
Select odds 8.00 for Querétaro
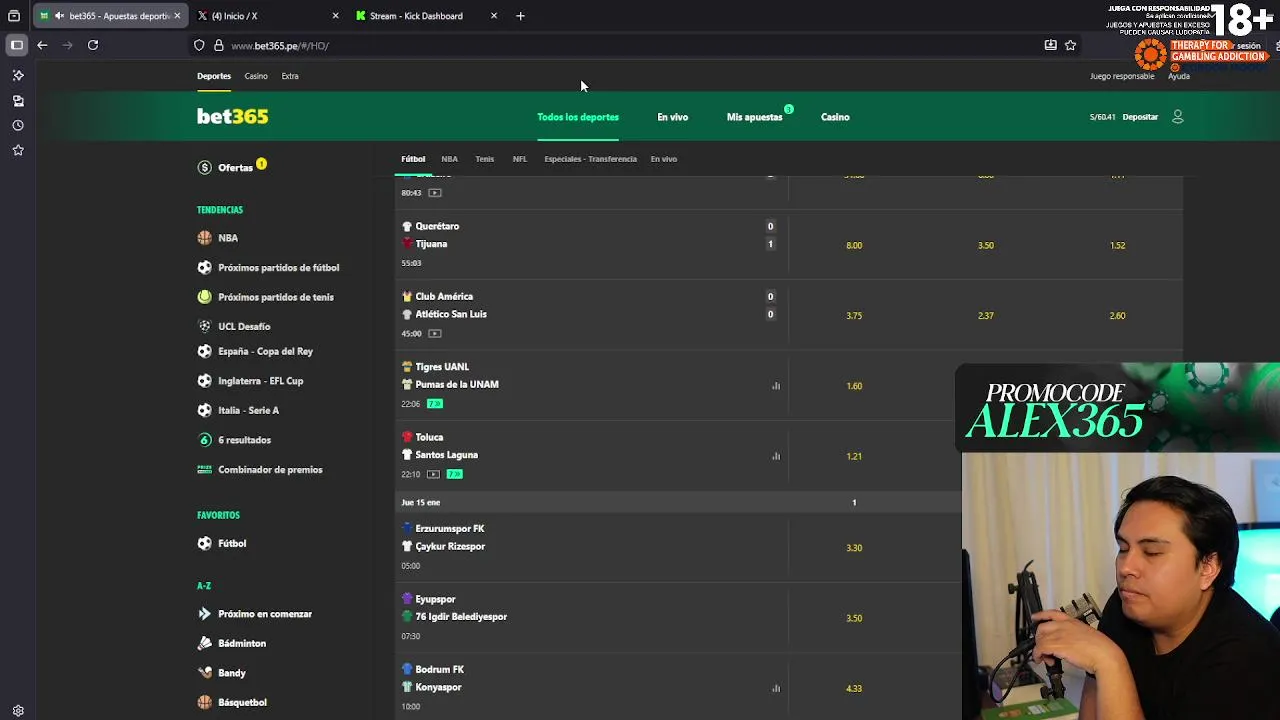point(854,245)
